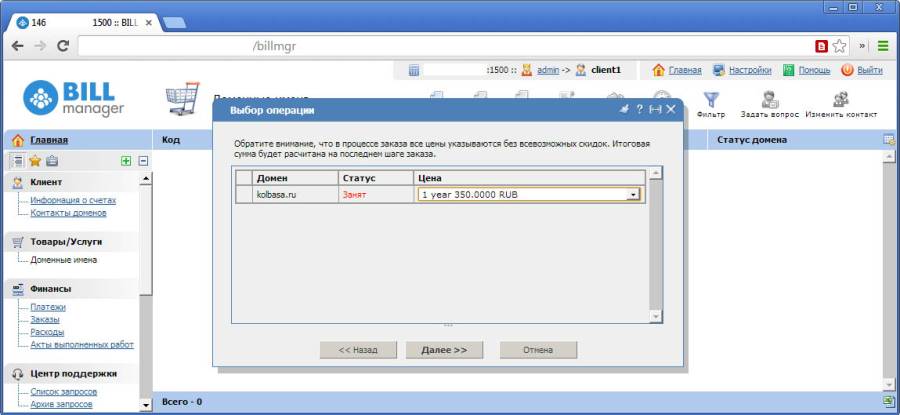The height and width of the screenshot is (415, 900).
Task: Click Выйти to log out
Action: tap(870, 70)
